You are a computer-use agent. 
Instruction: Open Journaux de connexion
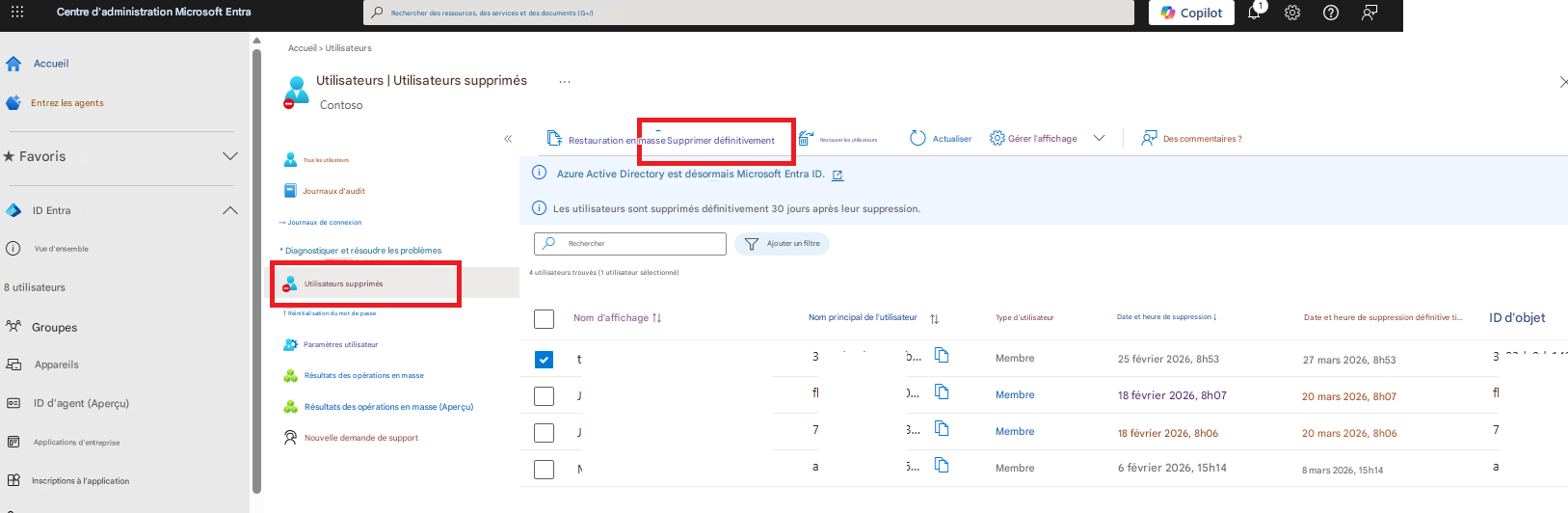[325, 223]
